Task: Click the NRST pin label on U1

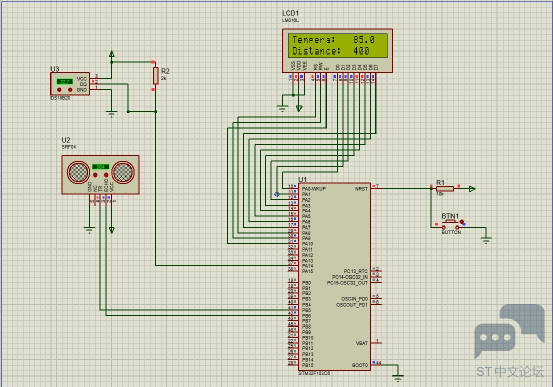Action: [361, 189]
